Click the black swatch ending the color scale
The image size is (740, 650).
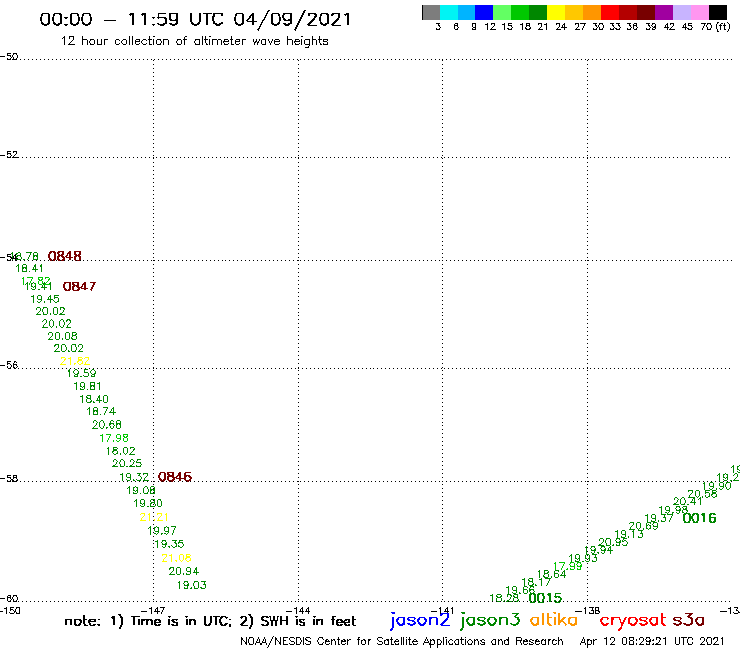(x=718, y=12)
